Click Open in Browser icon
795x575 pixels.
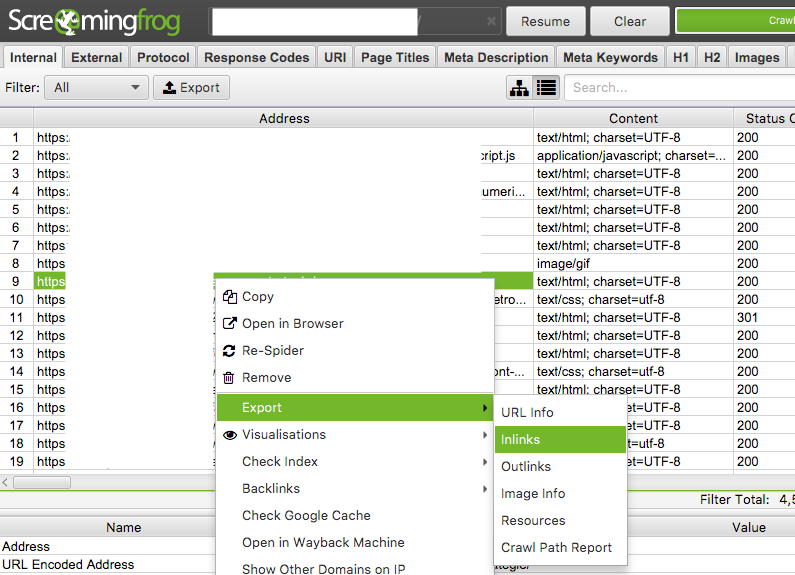click(x=229, y=324)
